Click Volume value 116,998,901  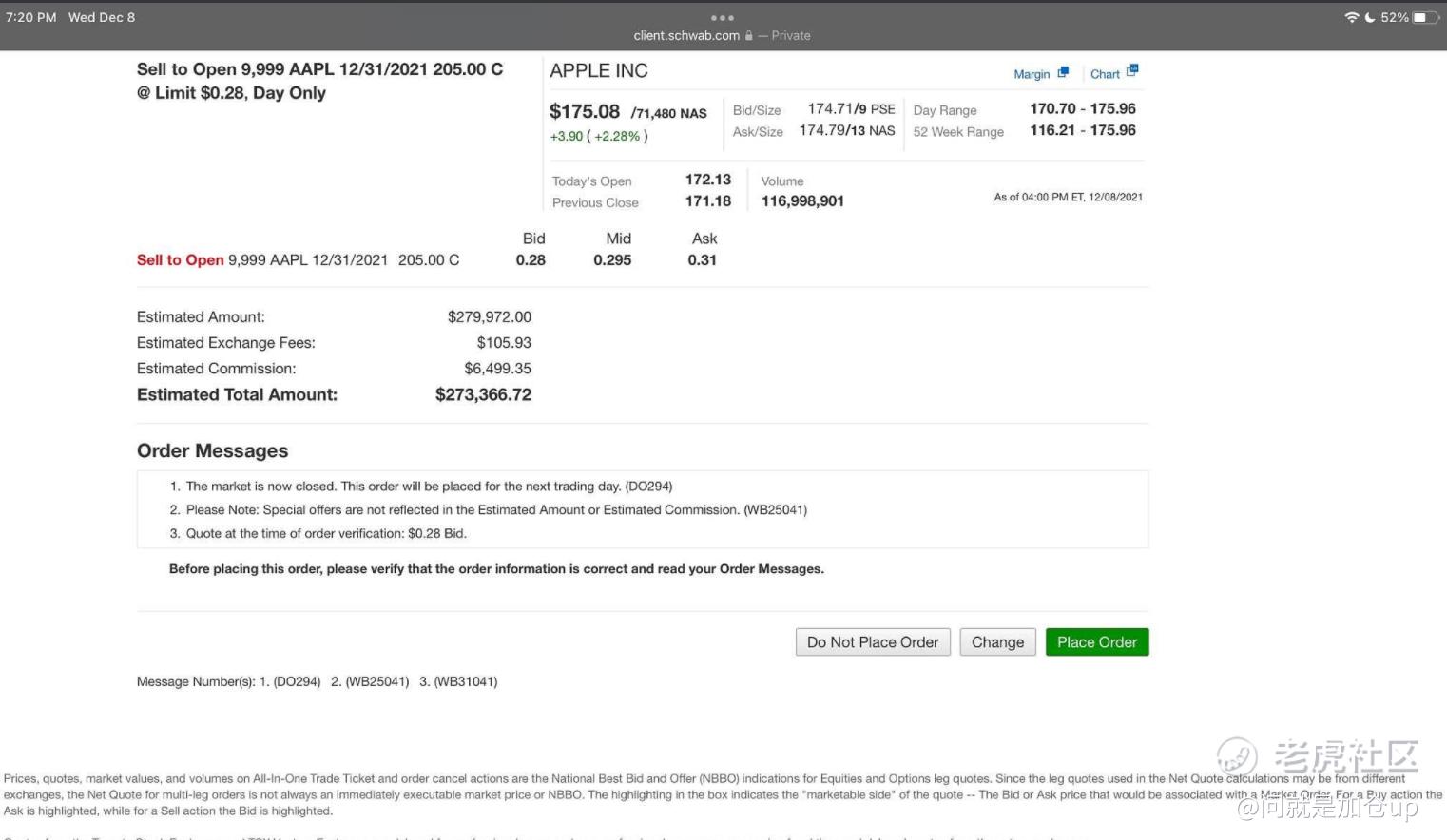(x=802, y=201)
